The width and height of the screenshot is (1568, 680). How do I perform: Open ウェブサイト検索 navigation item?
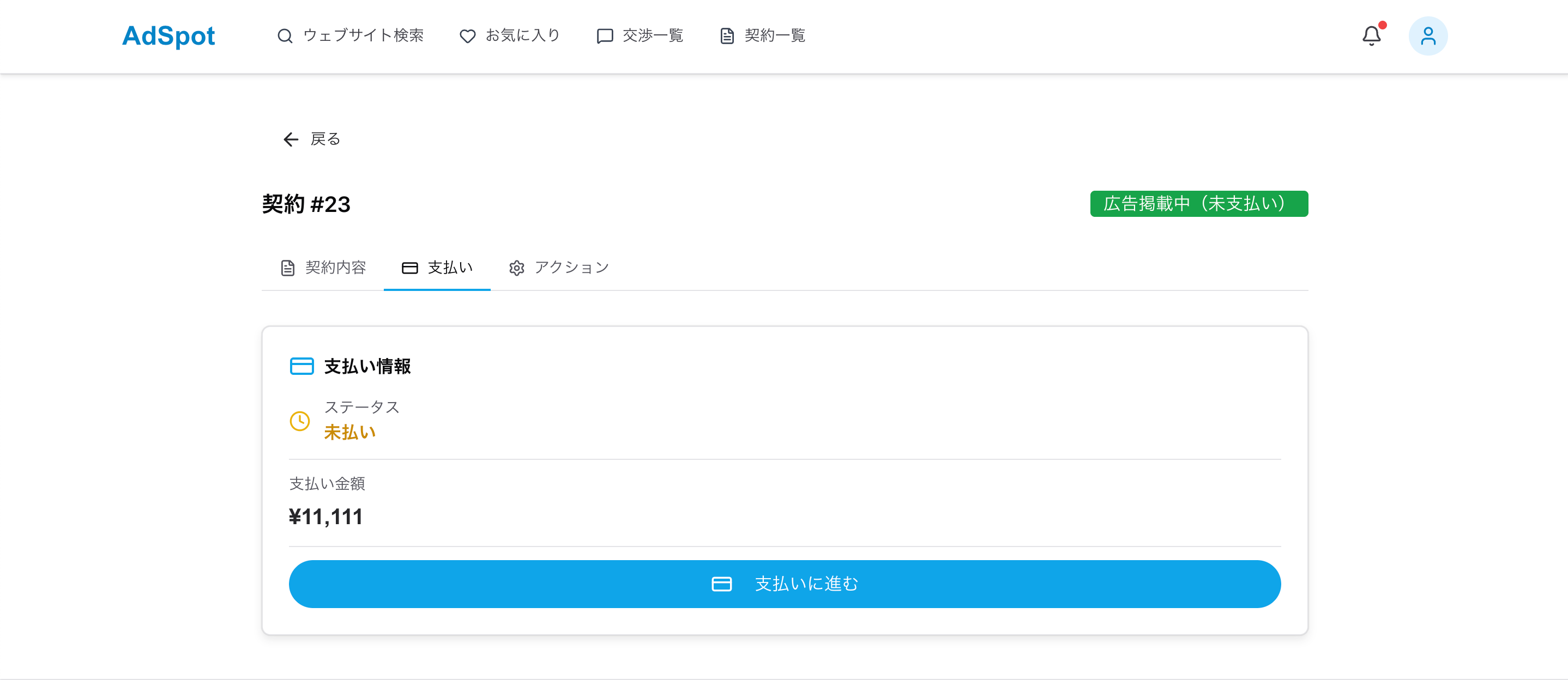click(363, 36)
